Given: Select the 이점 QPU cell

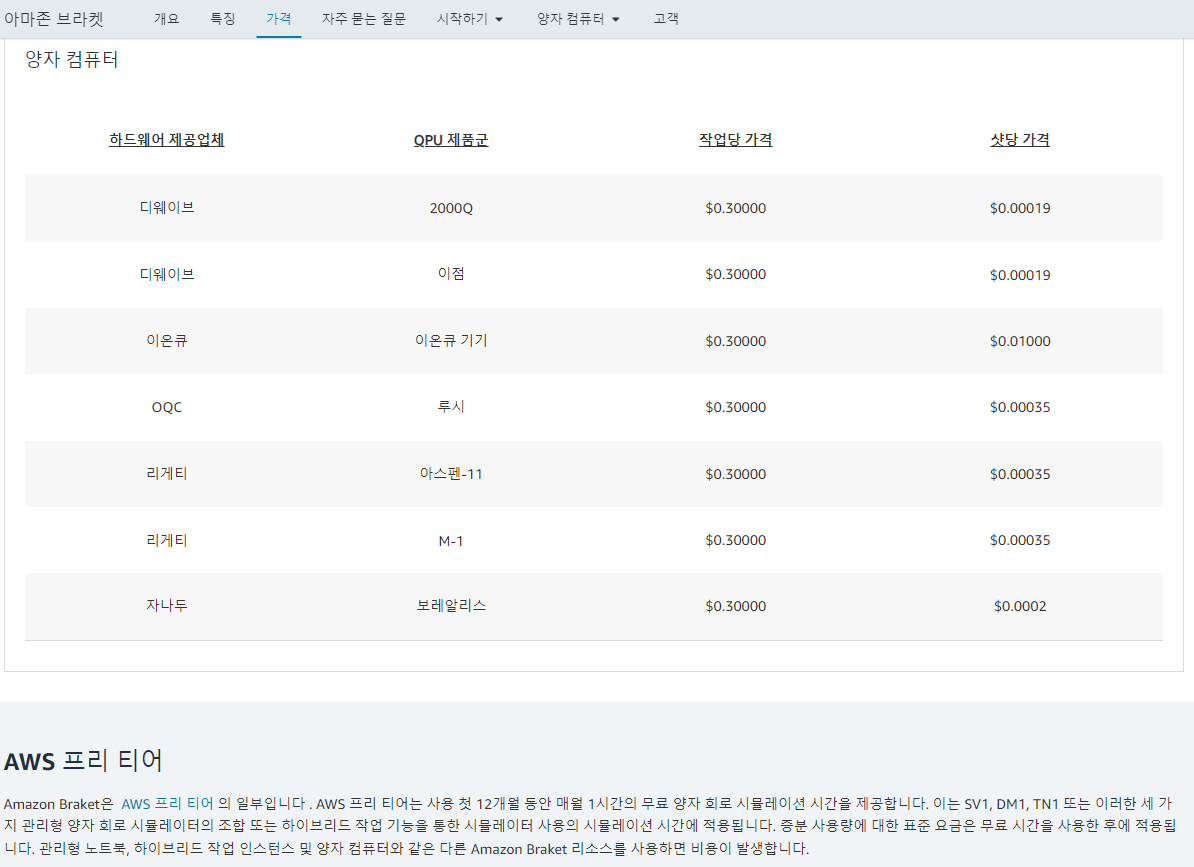Looking at the screenshot, I should click(x=451, y=274).
